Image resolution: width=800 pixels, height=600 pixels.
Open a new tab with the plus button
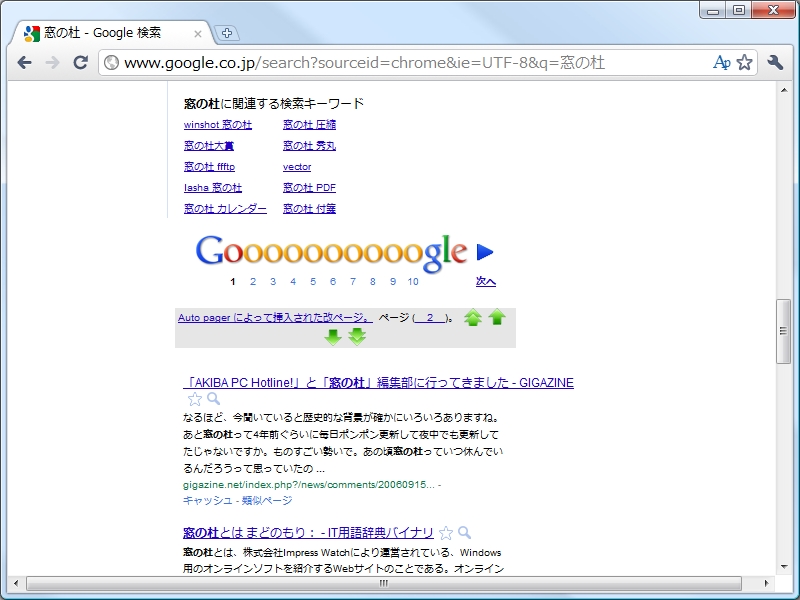[x=227, y=31]
